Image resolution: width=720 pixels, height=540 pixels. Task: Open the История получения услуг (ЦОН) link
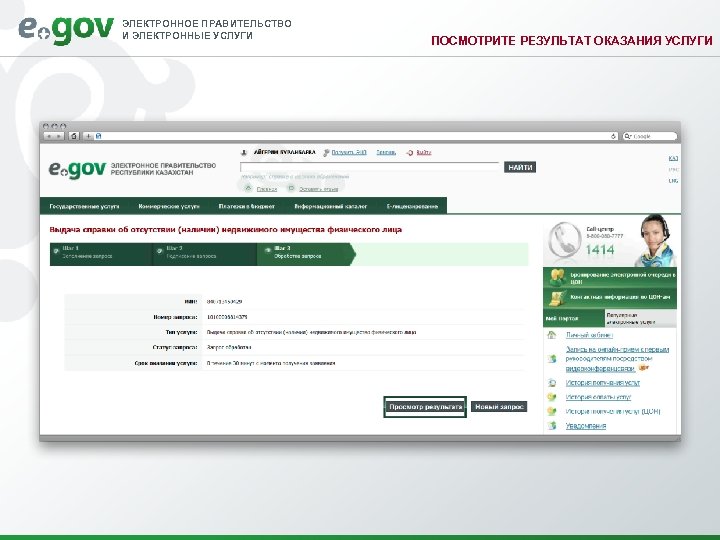(613, 411)
